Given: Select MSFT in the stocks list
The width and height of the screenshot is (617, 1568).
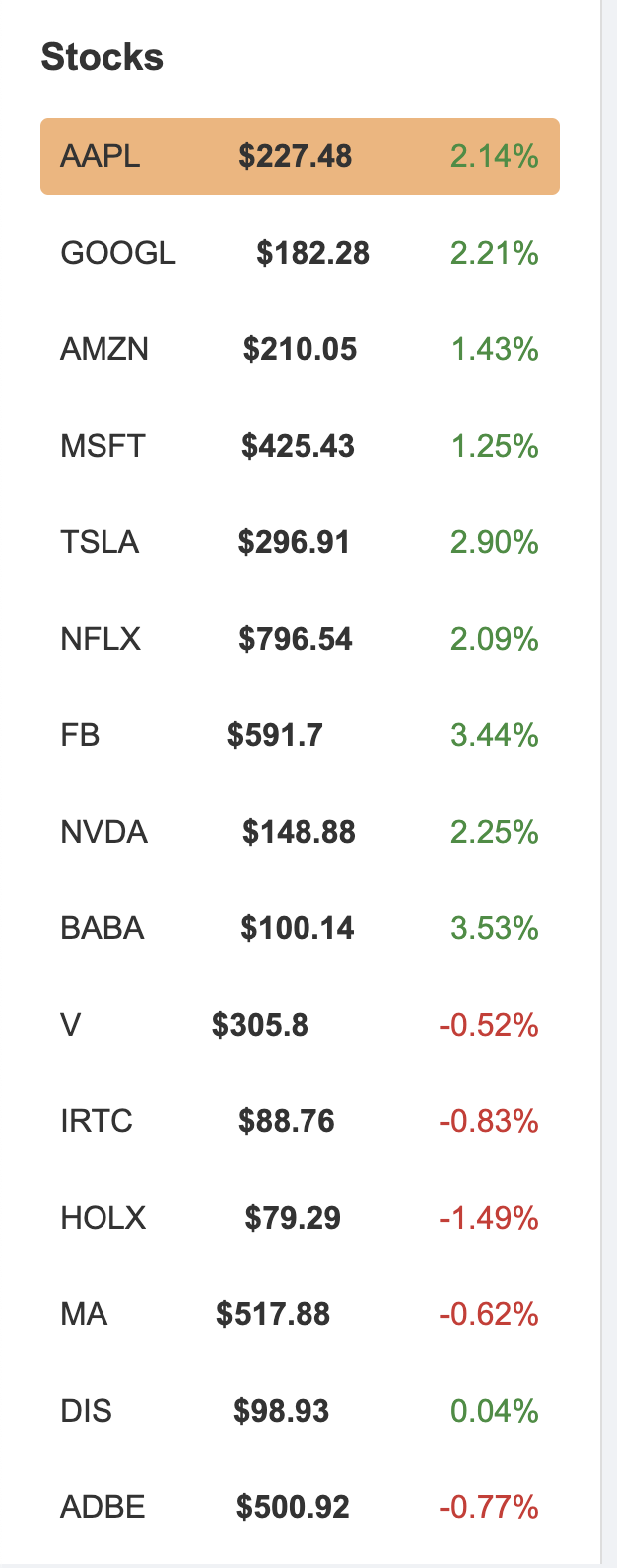Looking at the screenshot, I should click(103, 446).
